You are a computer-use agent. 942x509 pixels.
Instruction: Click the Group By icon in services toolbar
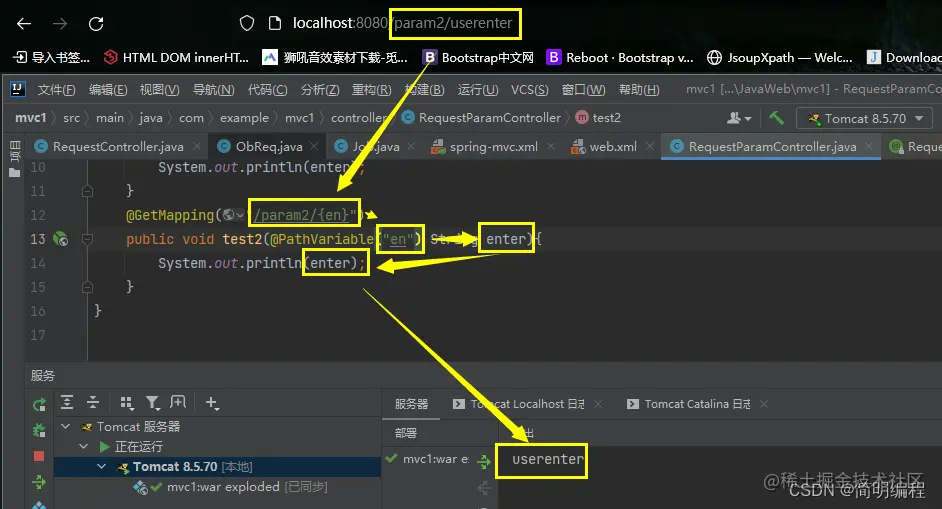tap(126, 403)
